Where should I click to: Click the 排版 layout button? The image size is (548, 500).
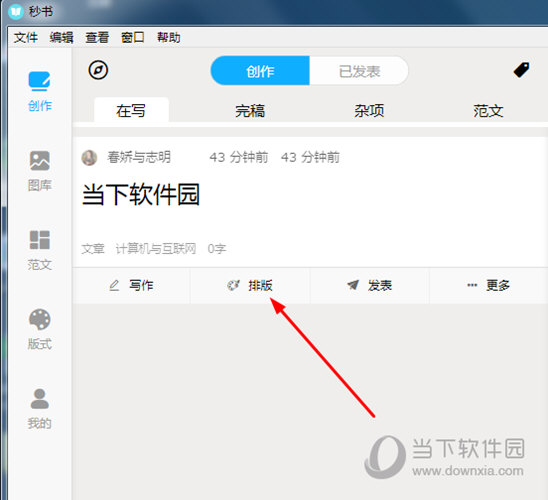[250, 285]
